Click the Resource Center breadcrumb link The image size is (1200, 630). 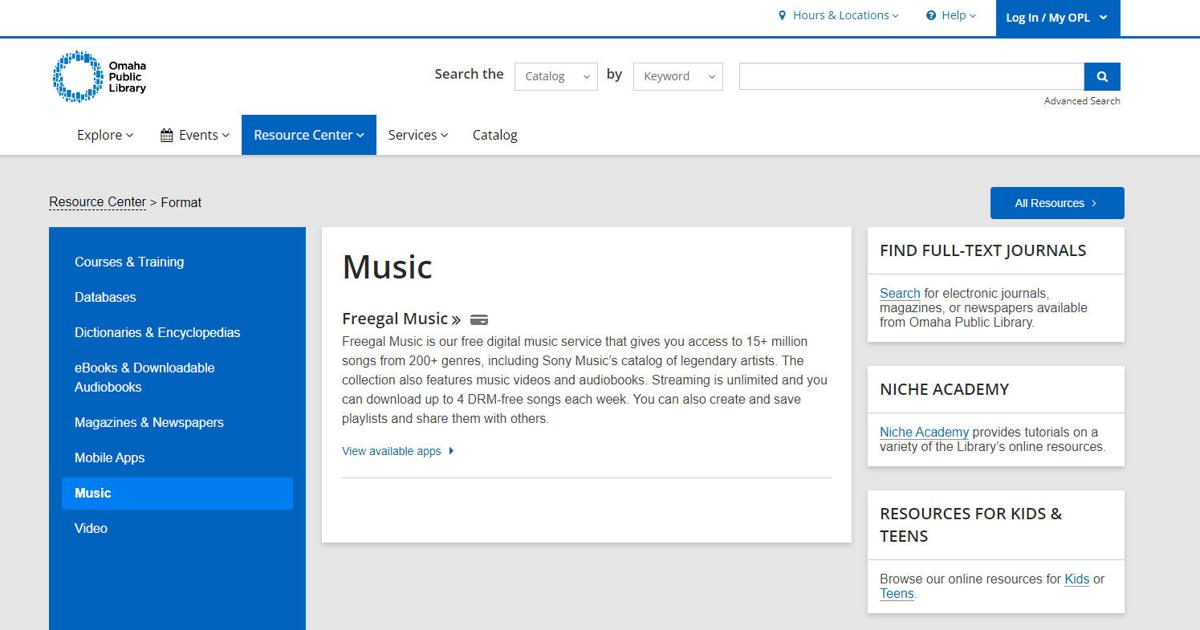click(97, 202)
